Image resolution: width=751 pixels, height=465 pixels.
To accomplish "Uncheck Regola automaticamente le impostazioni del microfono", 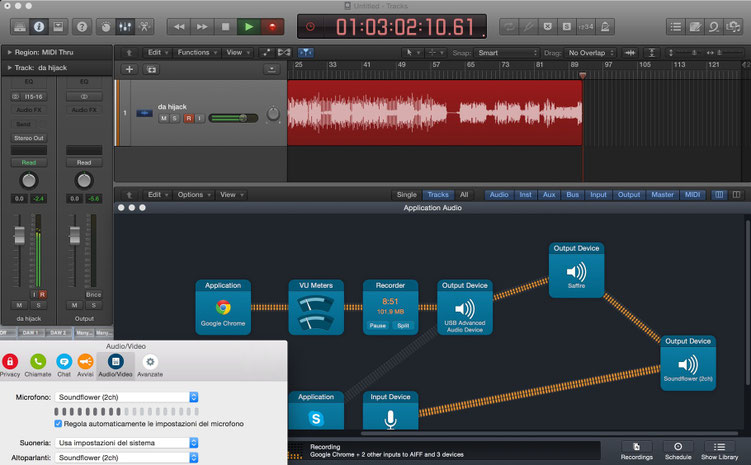I will point(58,424).
